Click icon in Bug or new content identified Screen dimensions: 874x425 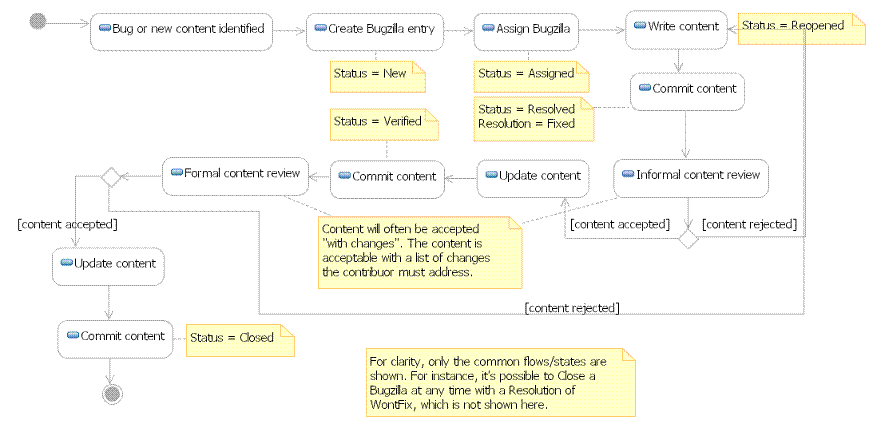103,29
